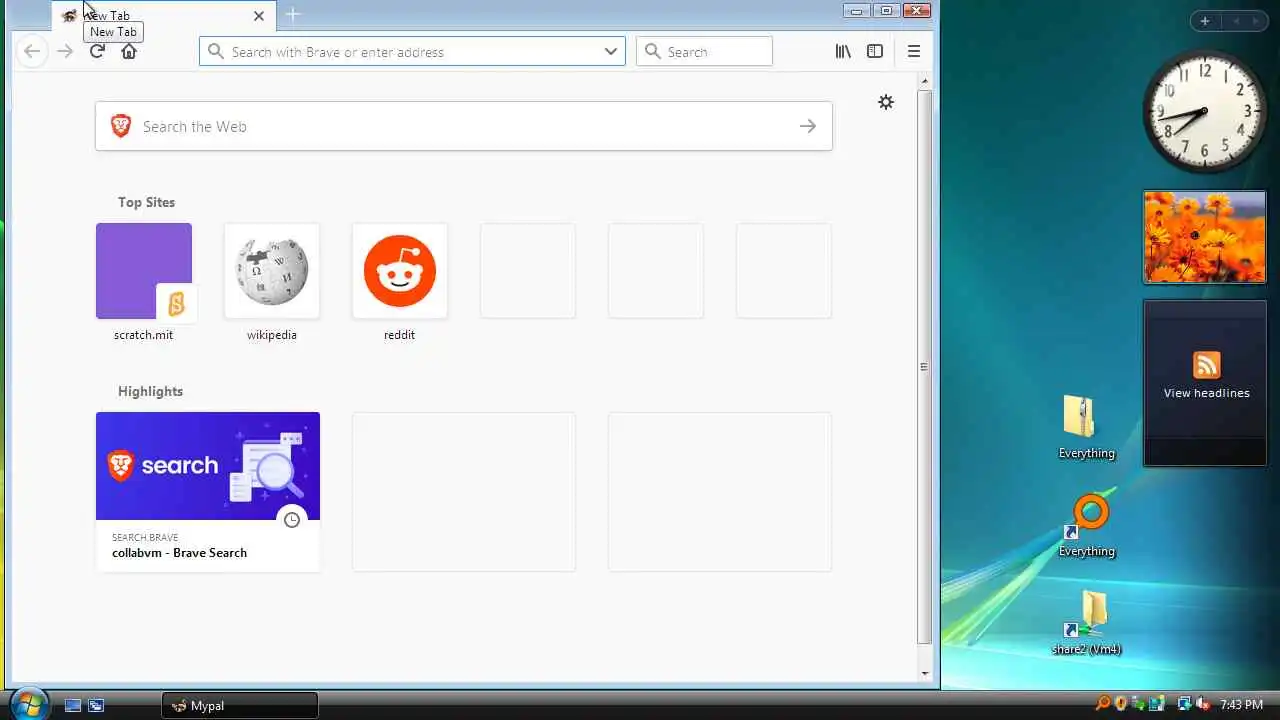Click the Top Sites heading
This screenshot has height=720, width=1280.
(x=146, y=202)
